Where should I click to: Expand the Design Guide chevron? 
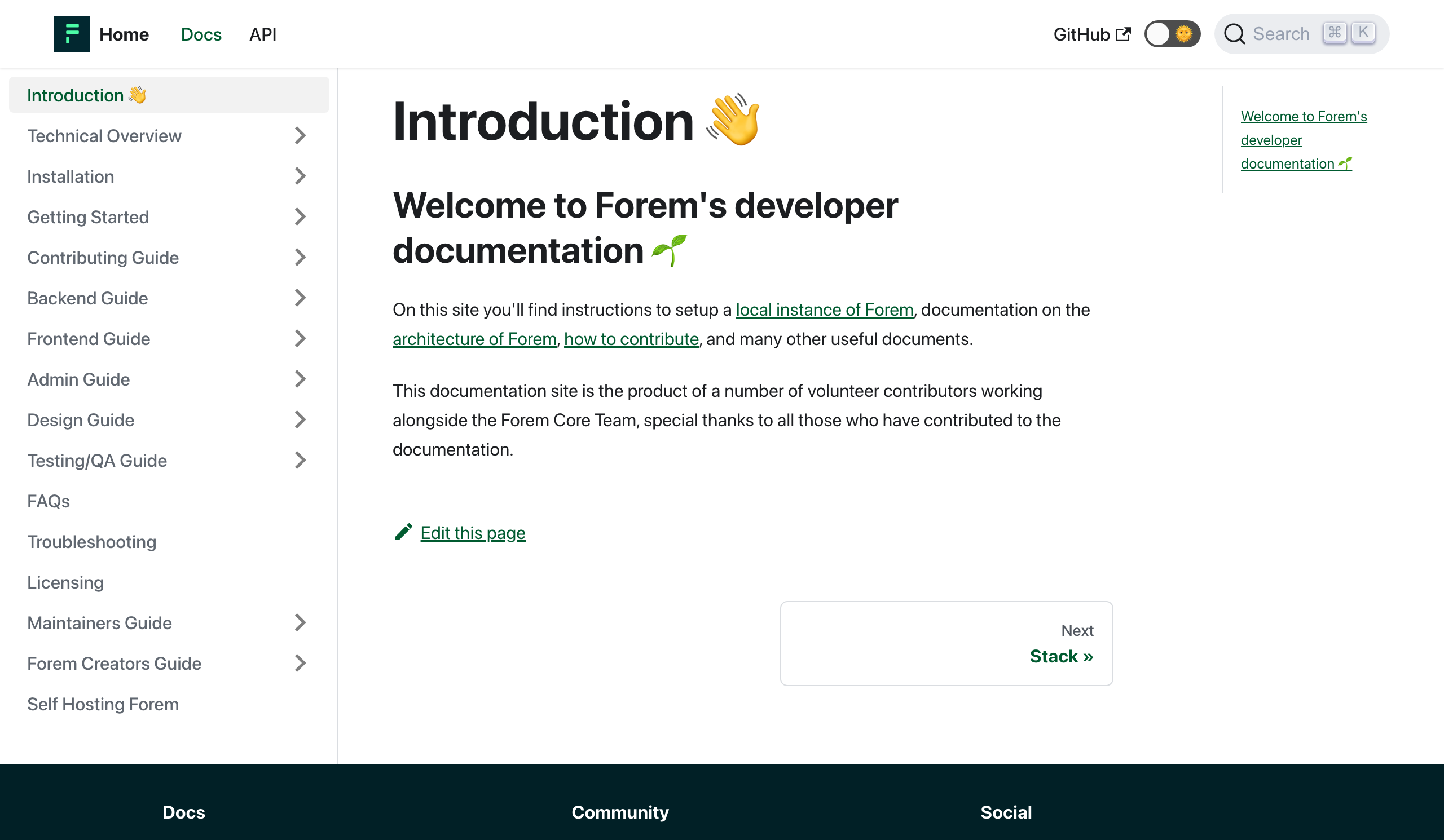click(300, 419)
